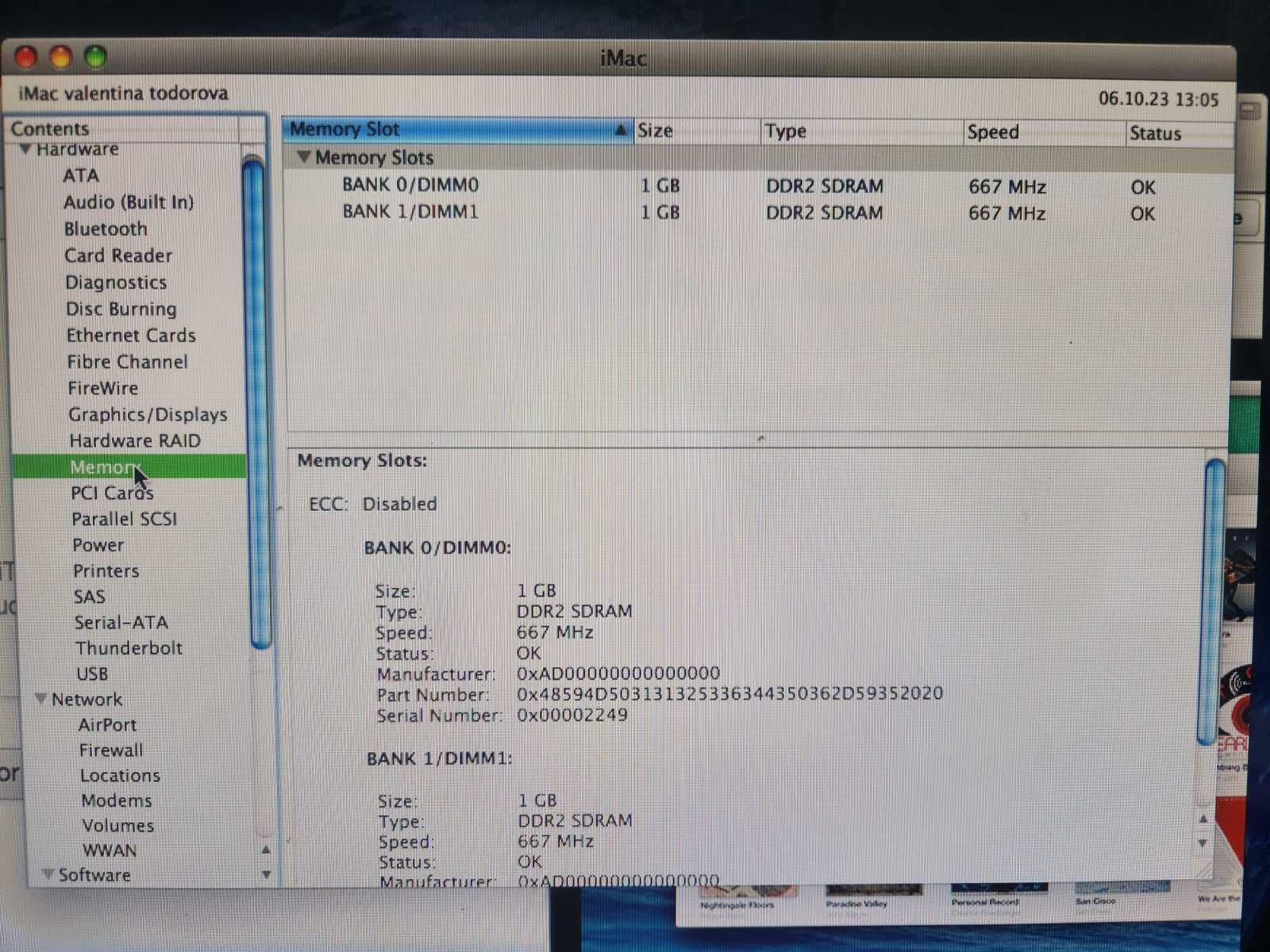Click the BANK 0/DIMM0 heading in details
This screenshot has height=952, width=1270.
[x=437, y=547]
